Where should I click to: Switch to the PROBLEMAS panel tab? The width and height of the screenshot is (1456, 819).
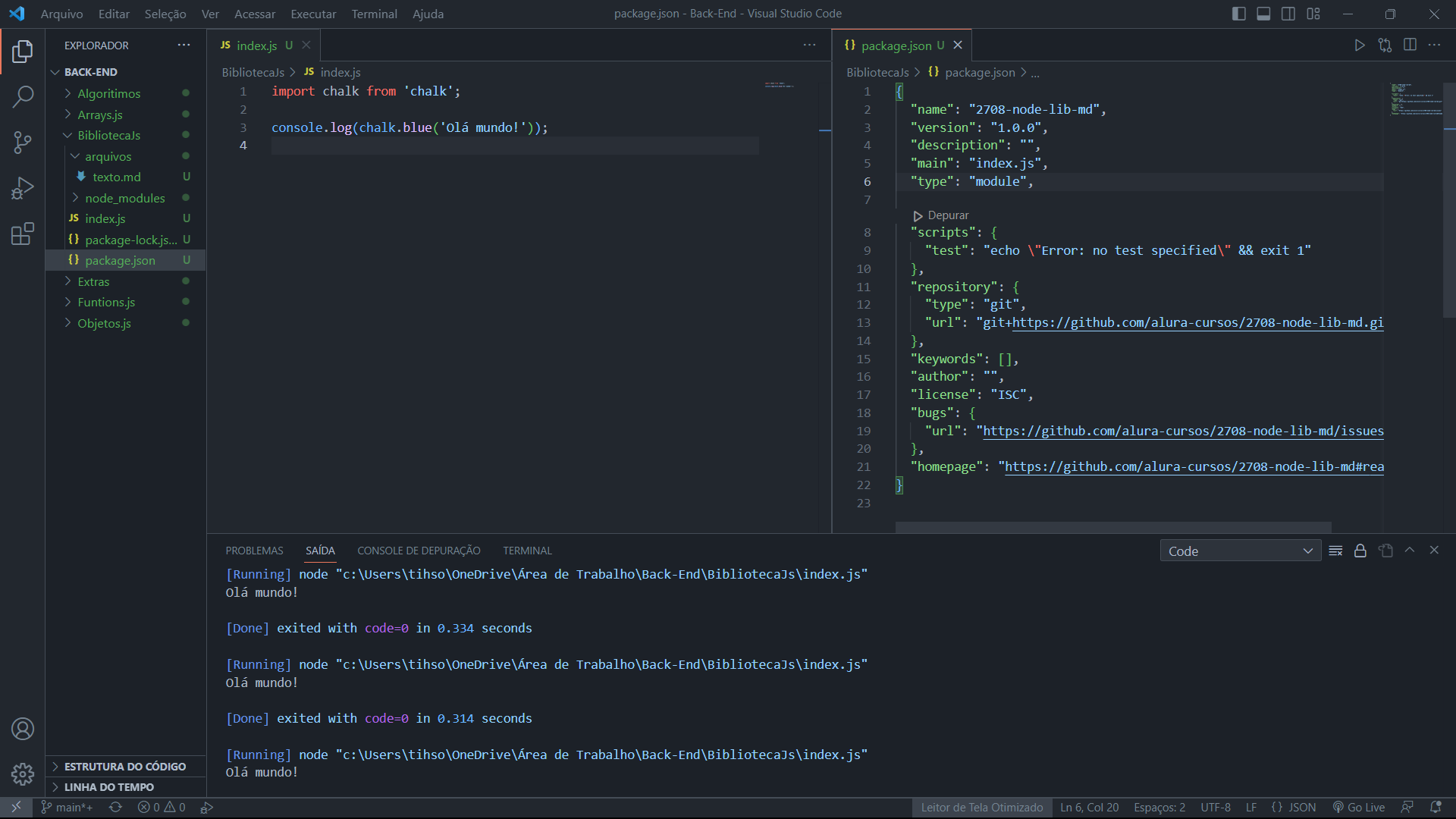tap(254, 551)
